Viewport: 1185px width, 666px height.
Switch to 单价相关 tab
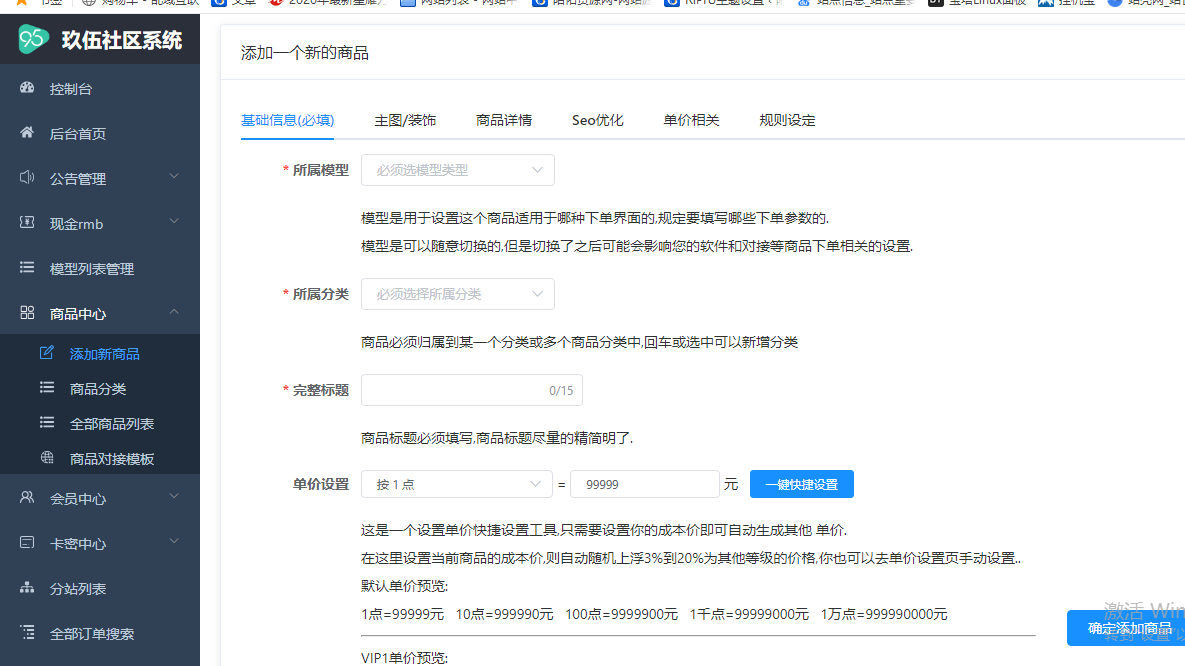click(692, 120)
